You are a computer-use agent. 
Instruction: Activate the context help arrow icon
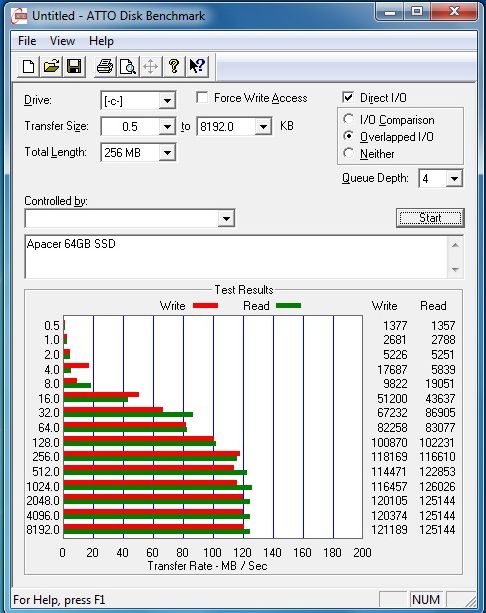click(x=197, y=66)
